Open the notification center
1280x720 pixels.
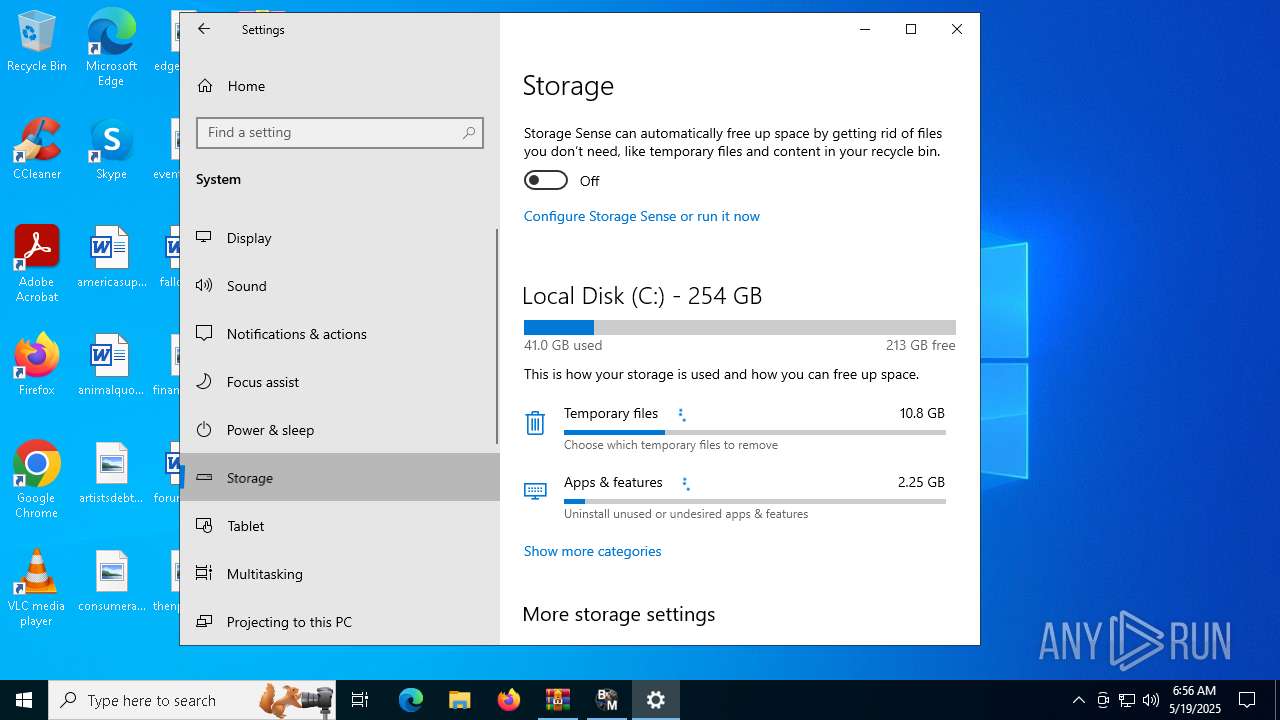click(1247, 700)
